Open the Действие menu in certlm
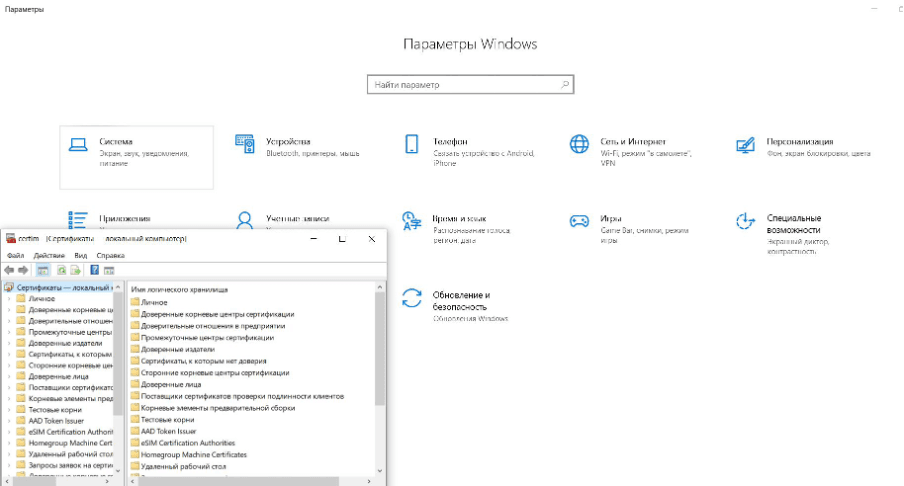The width and height of the screenshot is (904, 486). (49, 255)
